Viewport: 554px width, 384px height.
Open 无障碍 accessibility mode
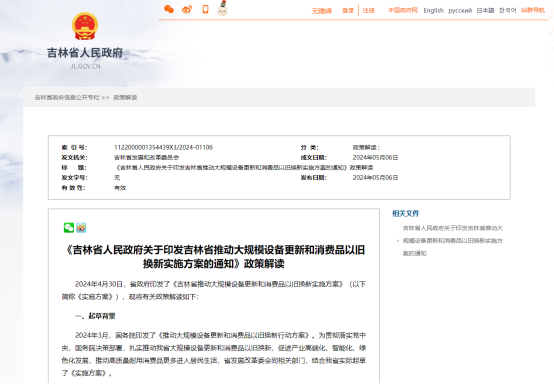322,11
